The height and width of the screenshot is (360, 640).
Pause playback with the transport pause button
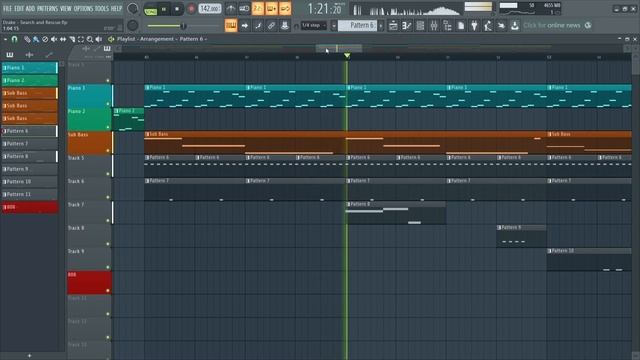coord(164,9)
